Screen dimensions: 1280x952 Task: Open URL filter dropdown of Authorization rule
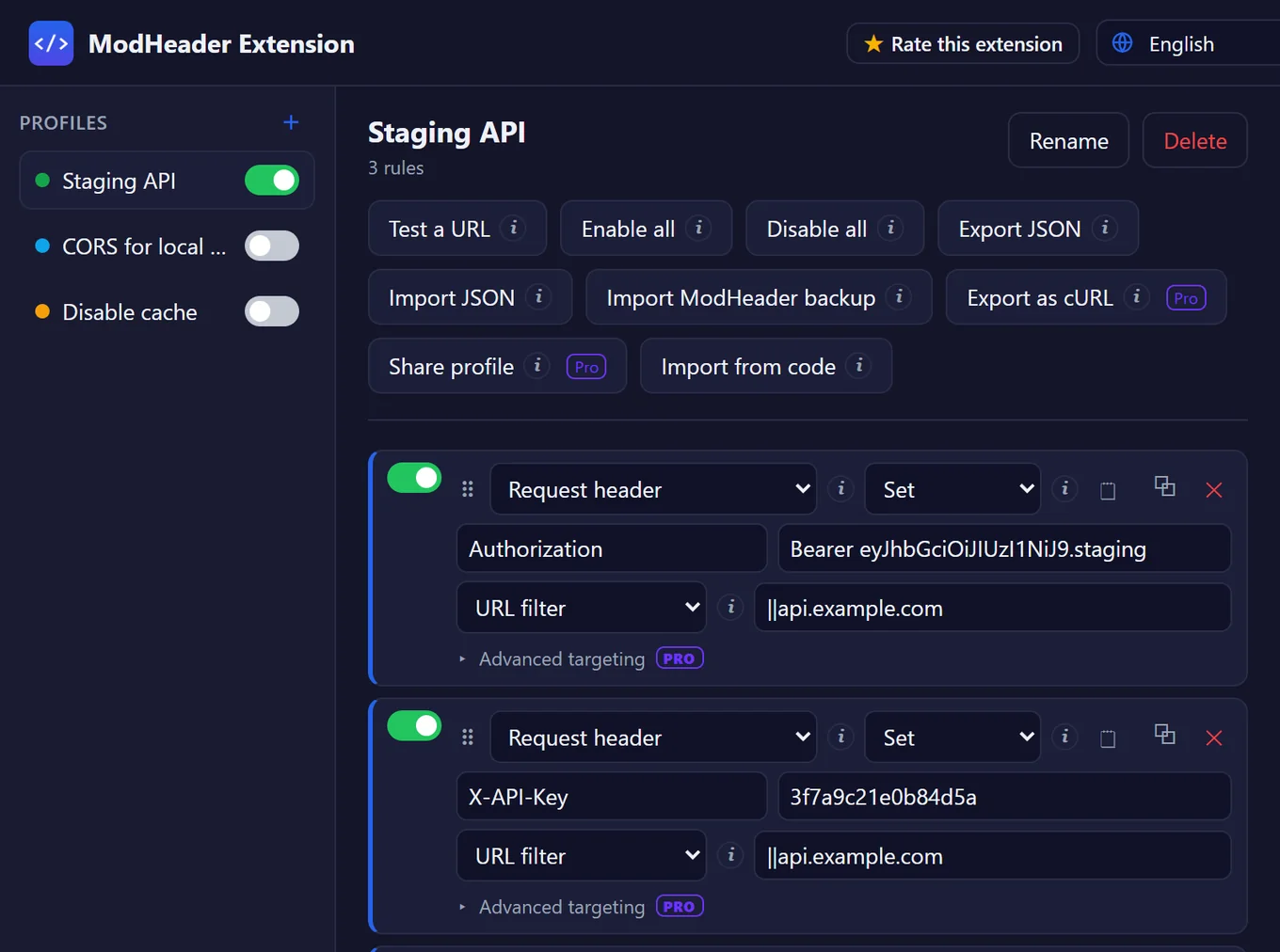click(x=582, y=608)
